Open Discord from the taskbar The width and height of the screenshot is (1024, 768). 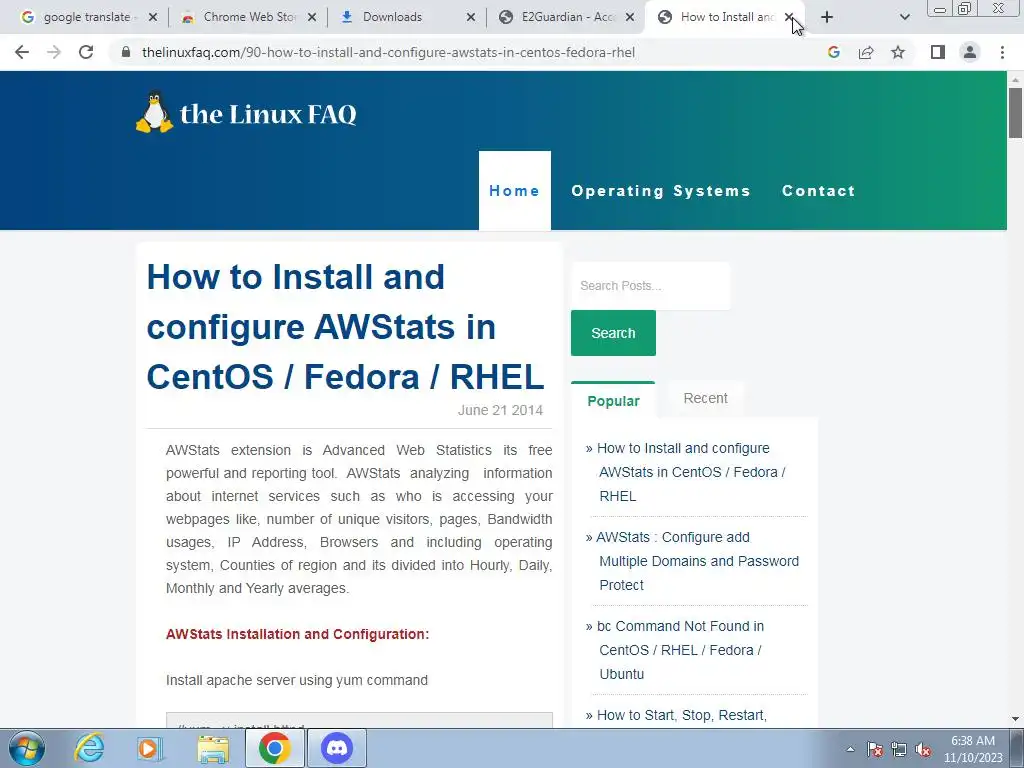(x=337, y=748)
